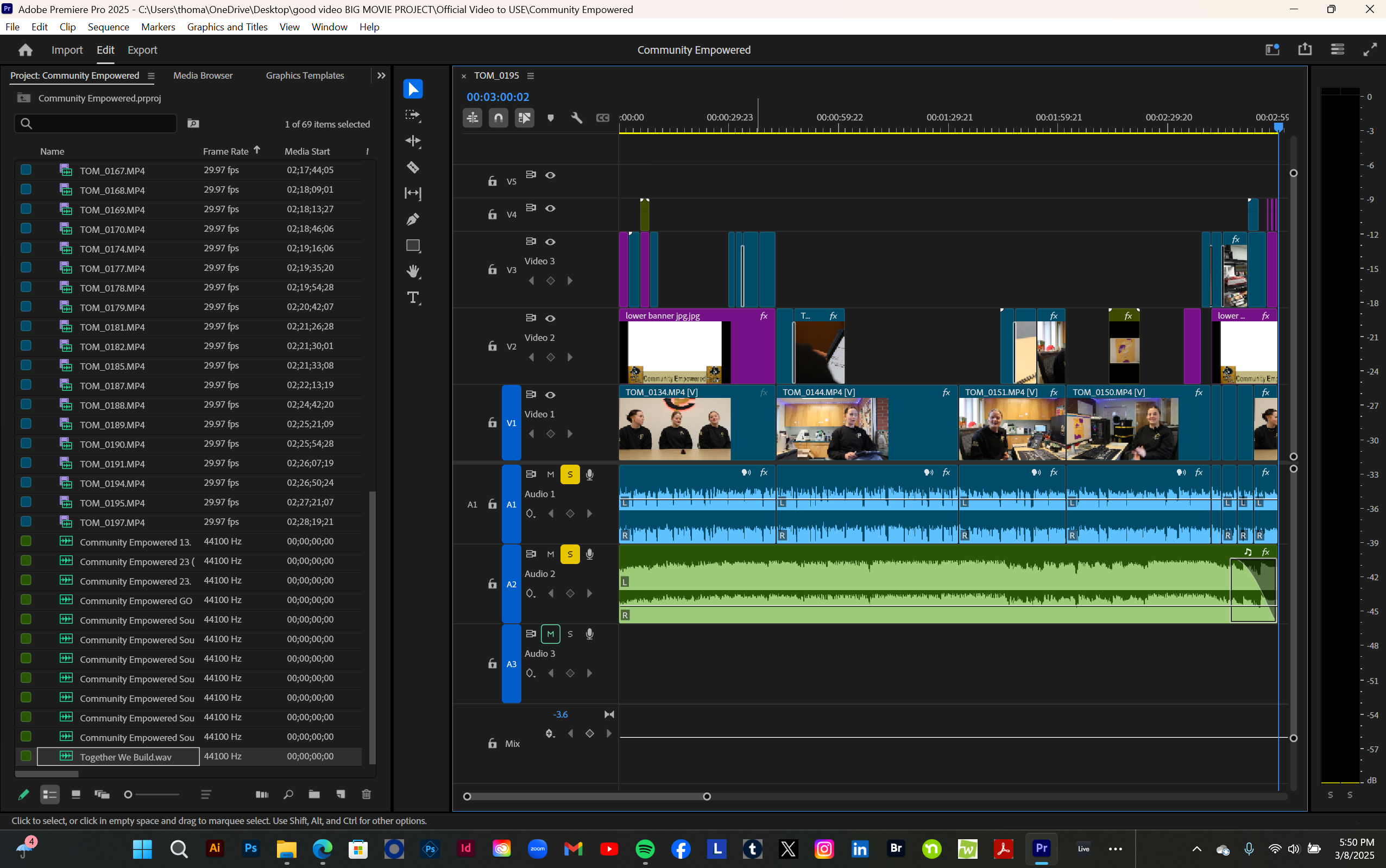The width and height of the screenshot is (1386, 868).
Task: Select the Pen tool
Action: pyautogui.click(x=413, y=219)
